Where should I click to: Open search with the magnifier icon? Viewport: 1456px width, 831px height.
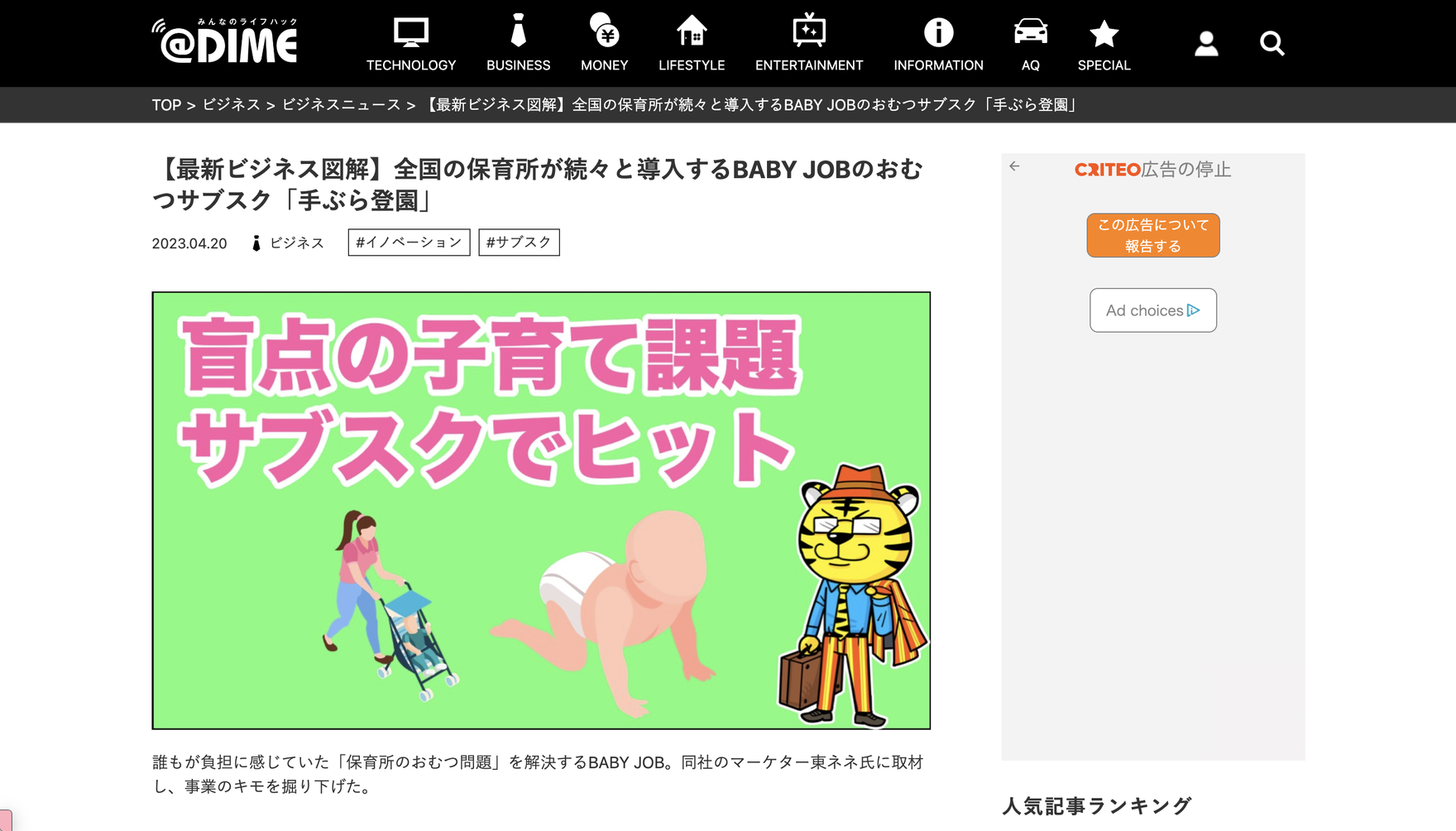click(x=1272, y=43)
